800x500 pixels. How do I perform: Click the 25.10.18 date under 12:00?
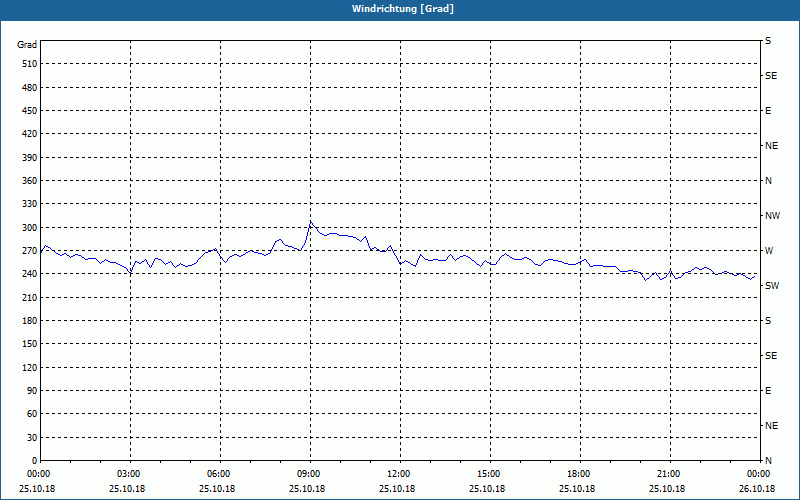397,488
